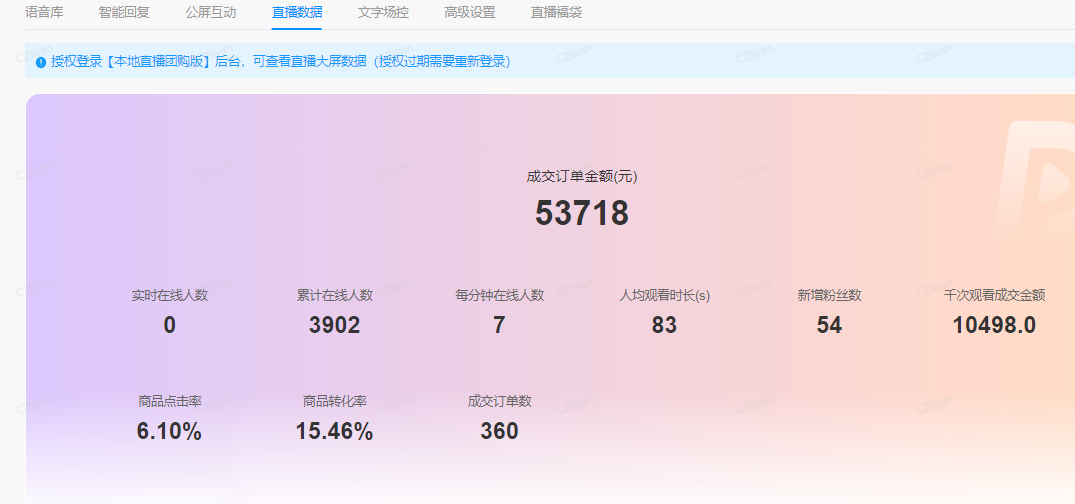Select the 每分钟在线人数 stat showing 7

(x=499, y=325)
